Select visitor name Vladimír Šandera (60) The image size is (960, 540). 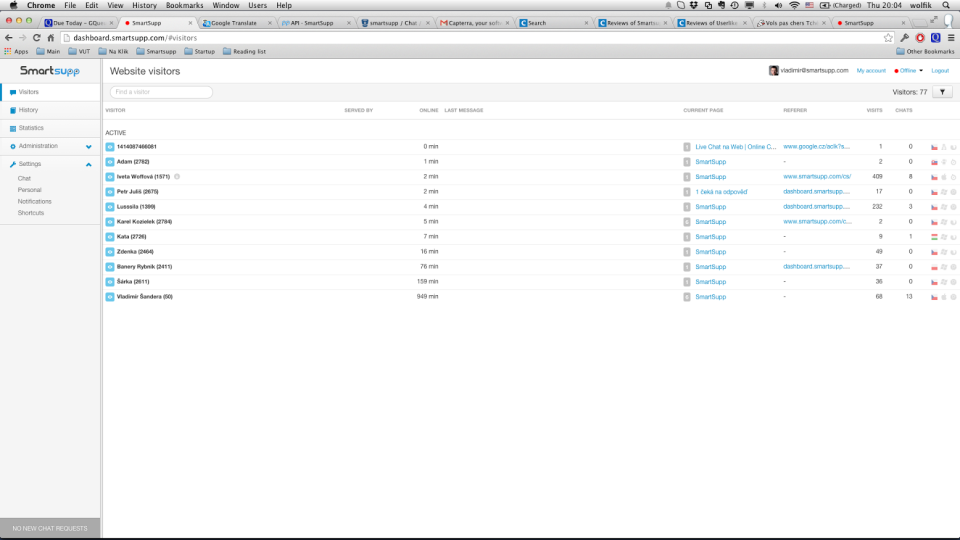144,297
